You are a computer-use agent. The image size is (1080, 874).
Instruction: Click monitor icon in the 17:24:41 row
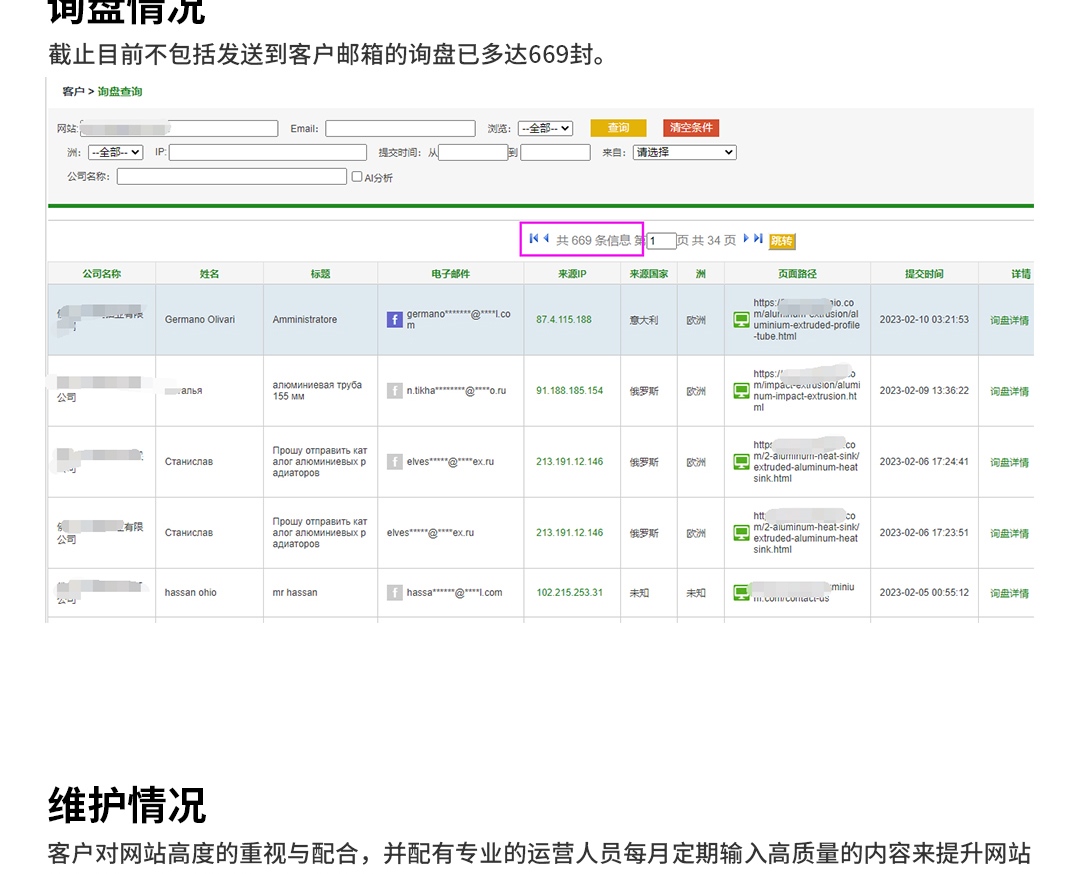[x=741, y=461]
